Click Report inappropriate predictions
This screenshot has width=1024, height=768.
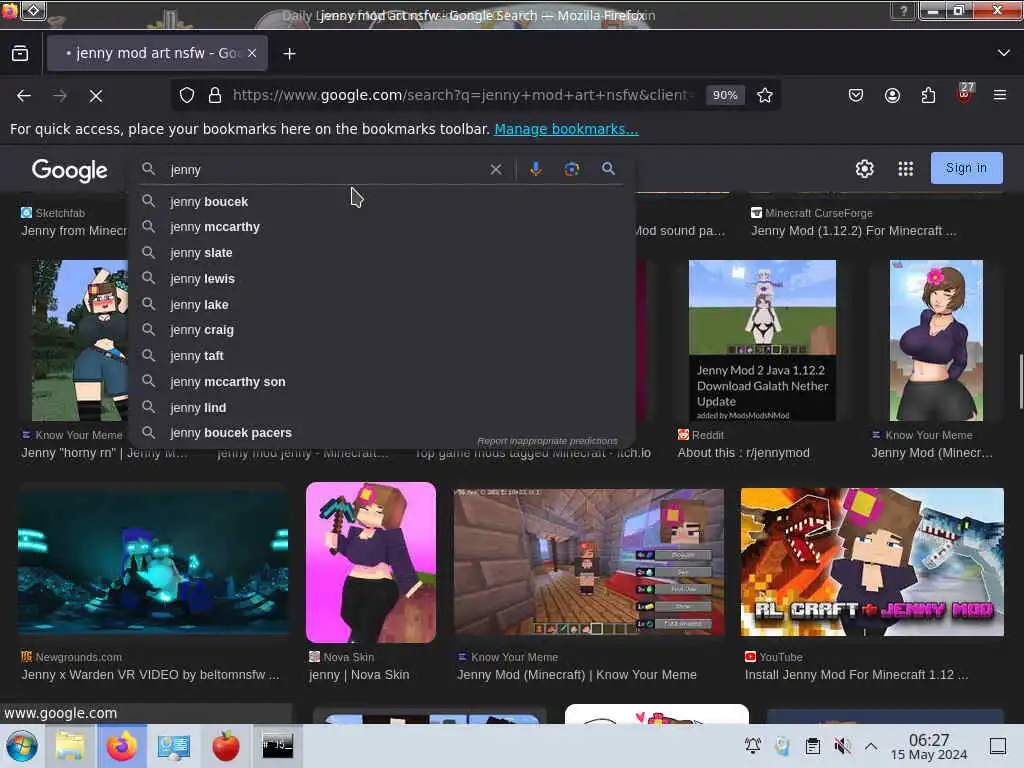pyautogui.click(x=547, y=441)
